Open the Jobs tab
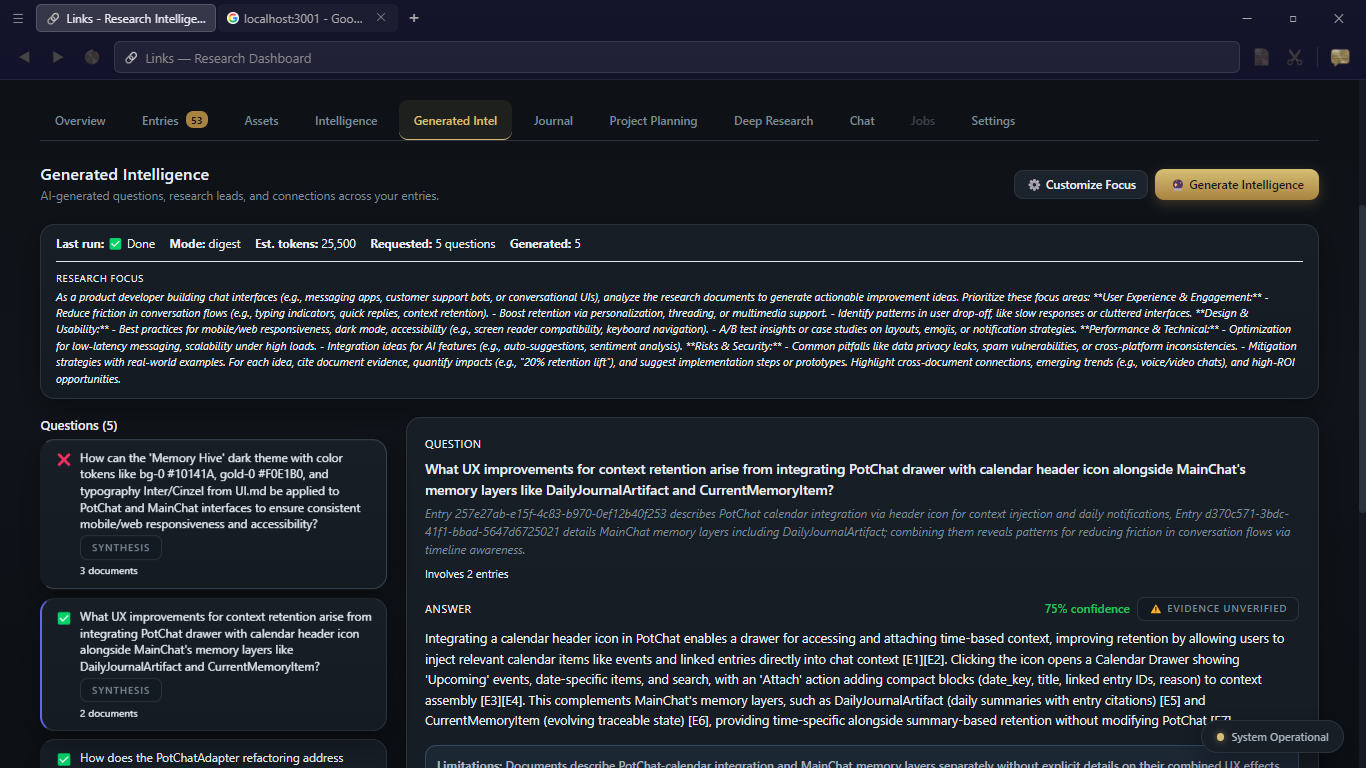This screenshot has height=768, width=1366. [923, 121]
